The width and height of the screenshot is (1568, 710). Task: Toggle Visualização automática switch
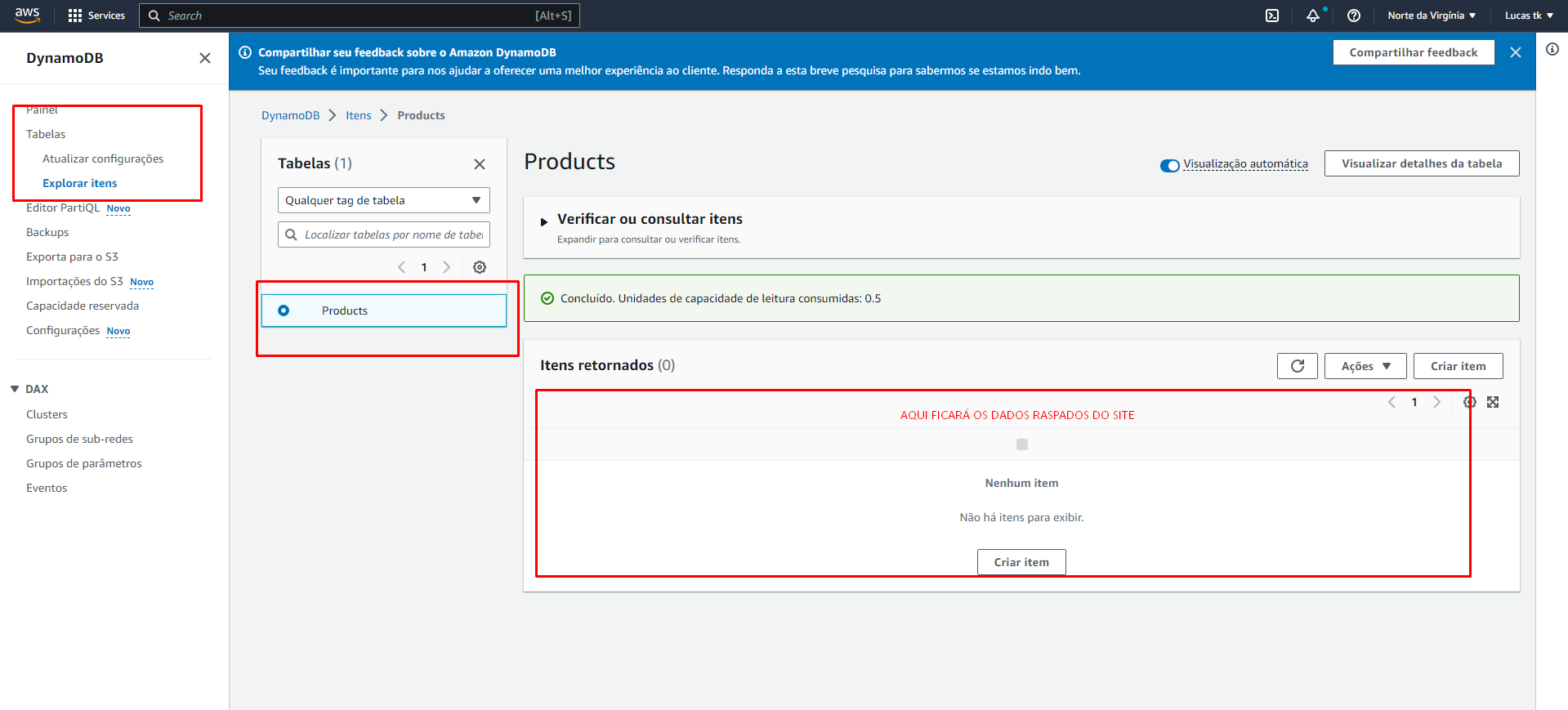click(1169, 165)
